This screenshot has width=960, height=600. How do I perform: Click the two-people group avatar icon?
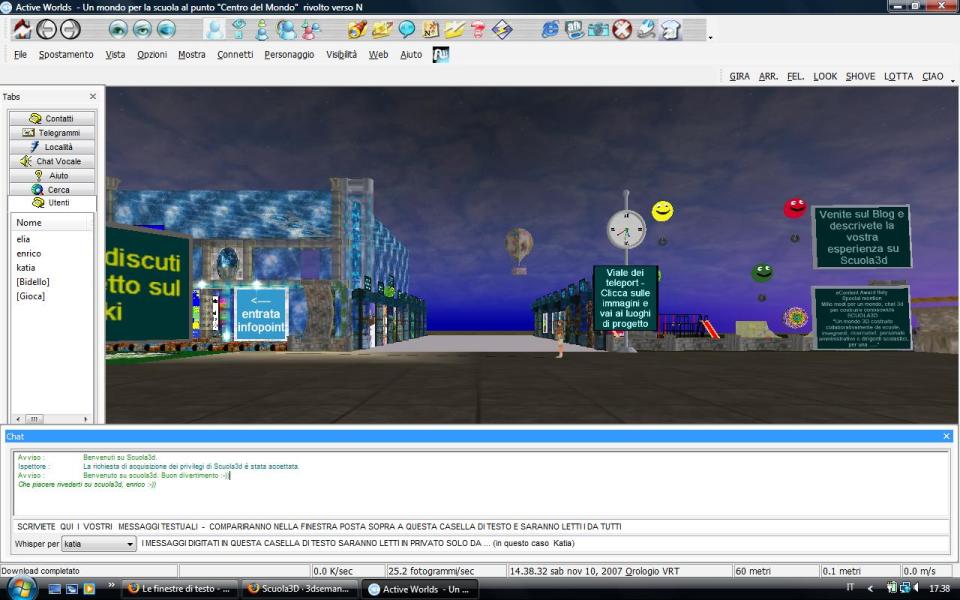[x=286, y=29]
